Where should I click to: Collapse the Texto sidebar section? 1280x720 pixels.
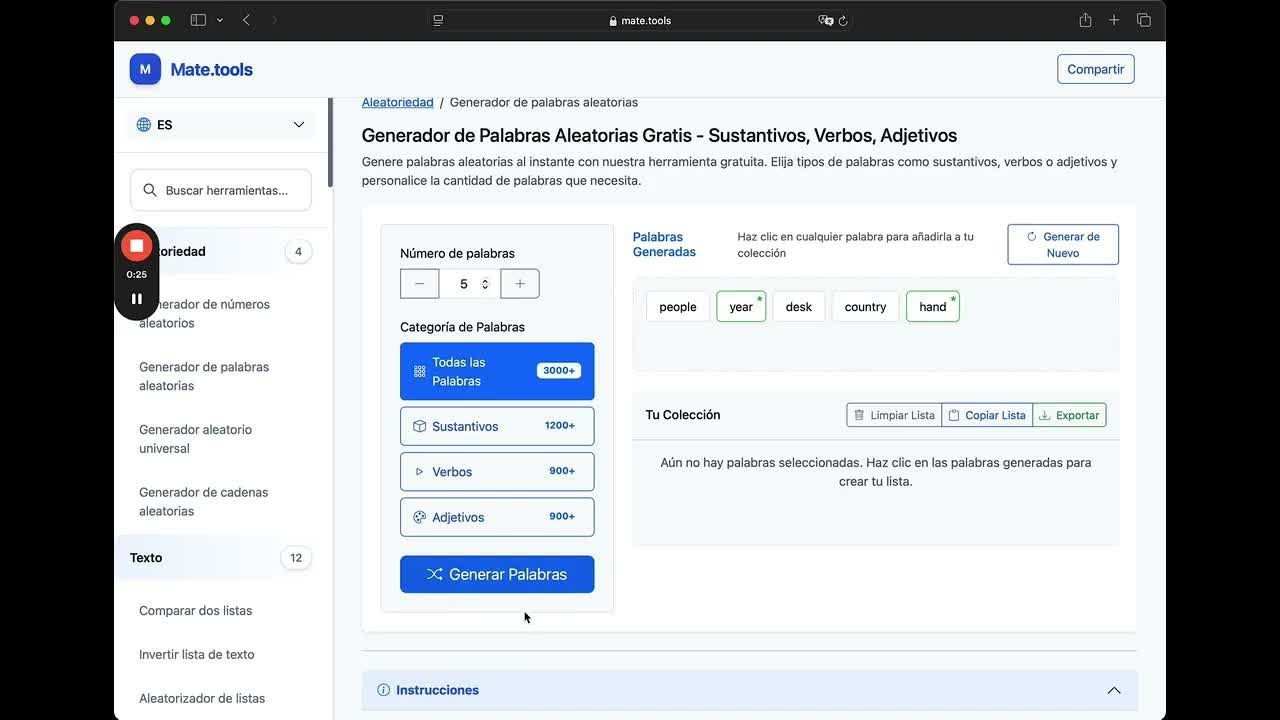point(221,558)
